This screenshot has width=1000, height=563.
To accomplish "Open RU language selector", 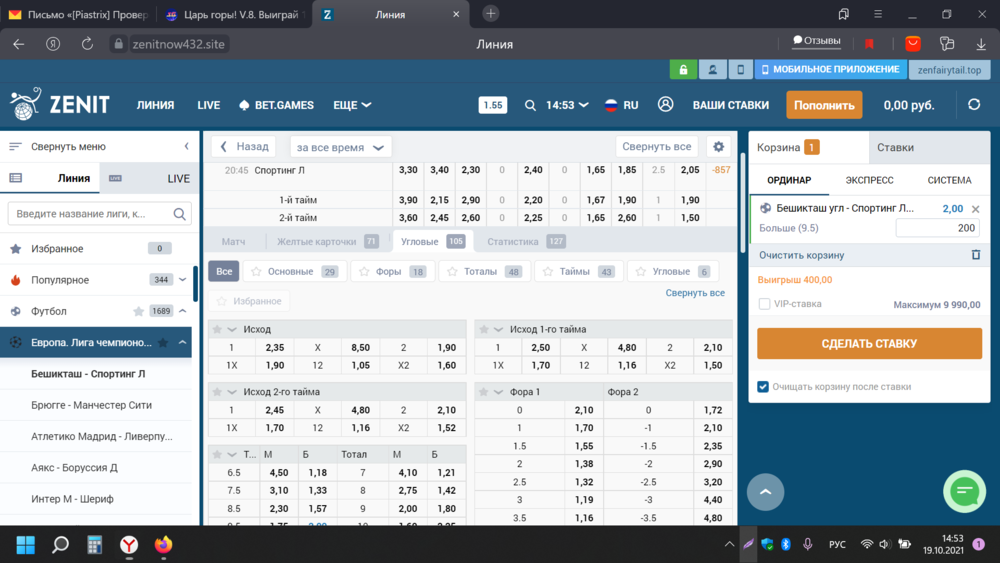I will [621, 105].
